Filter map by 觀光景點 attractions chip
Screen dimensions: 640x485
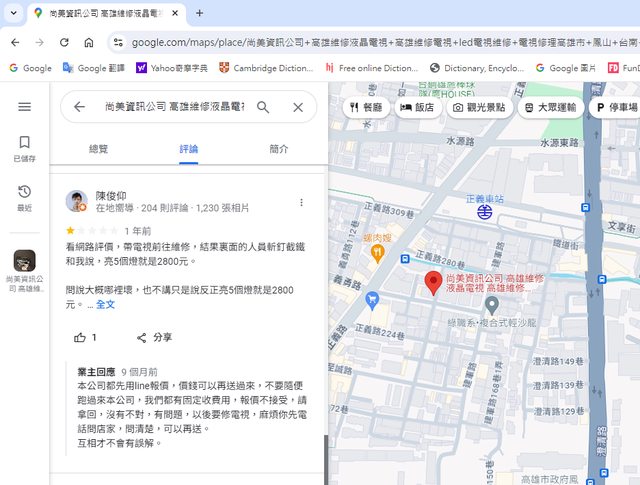(480, 107)
